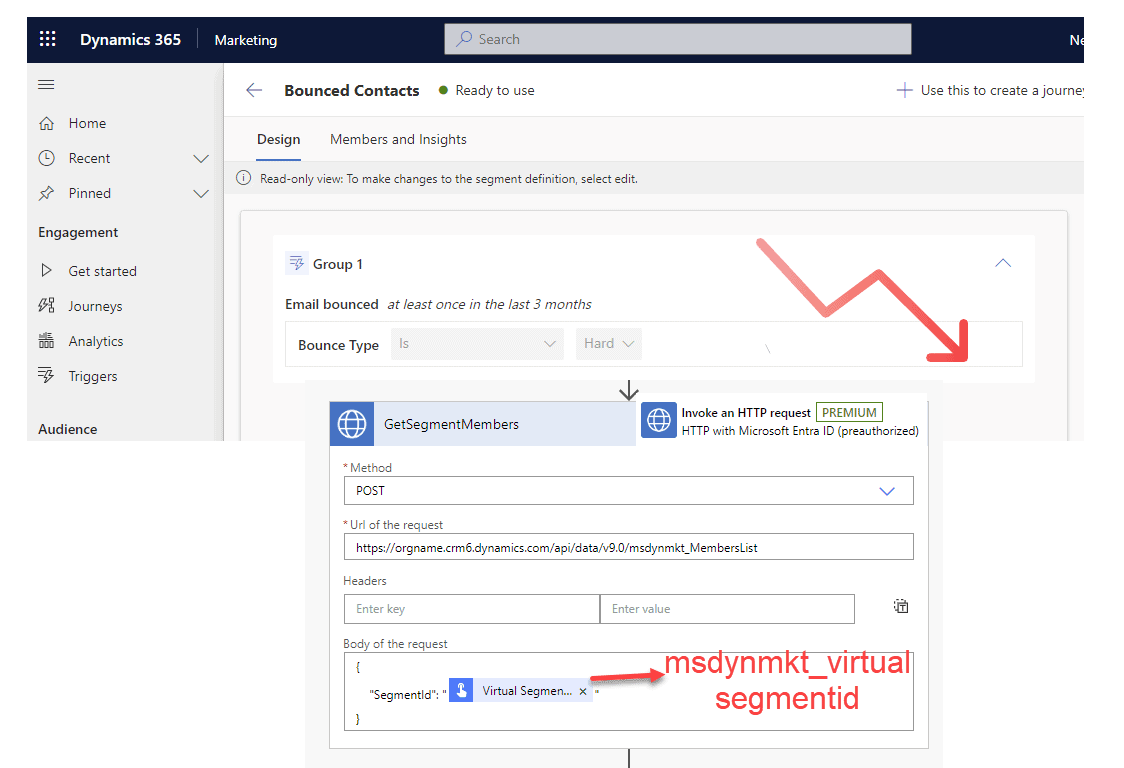Click the Url of the request field
Viewport: 1124px width, 768px height.
(628, 547)
